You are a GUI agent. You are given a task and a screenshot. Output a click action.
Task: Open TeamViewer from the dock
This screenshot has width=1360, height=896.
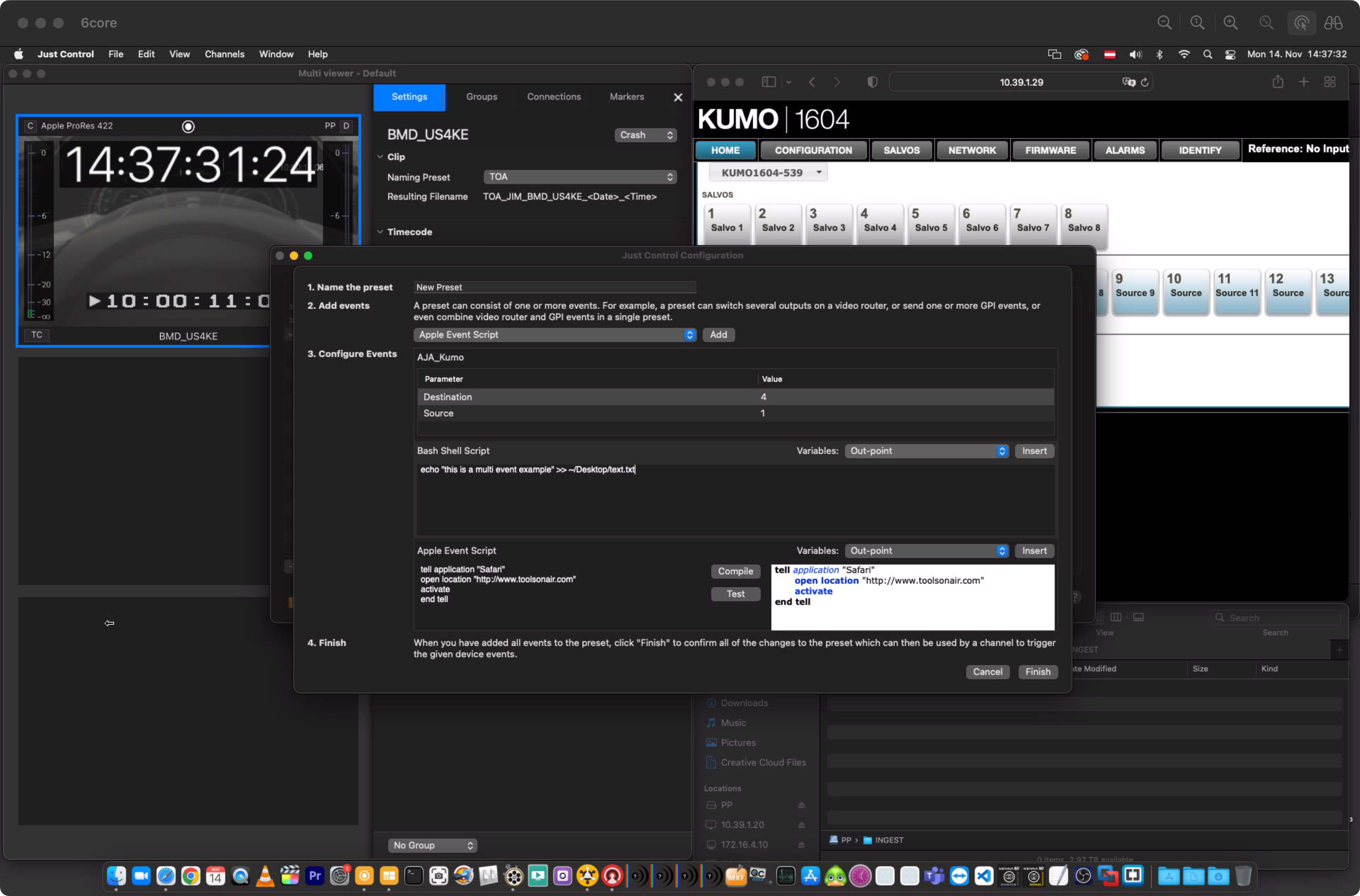pos(959,876)
